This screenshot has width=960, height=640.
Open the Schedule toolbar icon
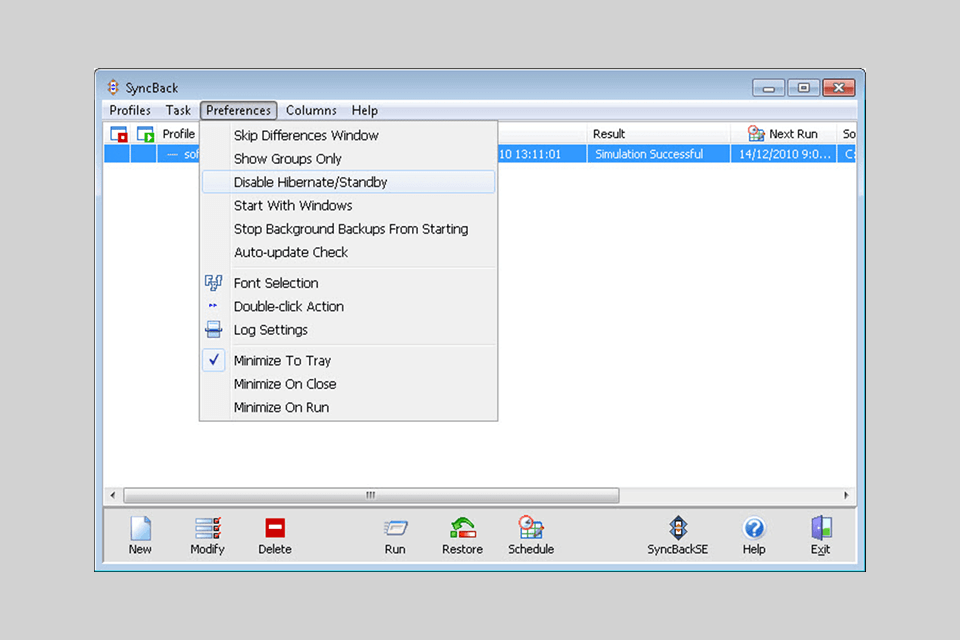click(531, 528)
